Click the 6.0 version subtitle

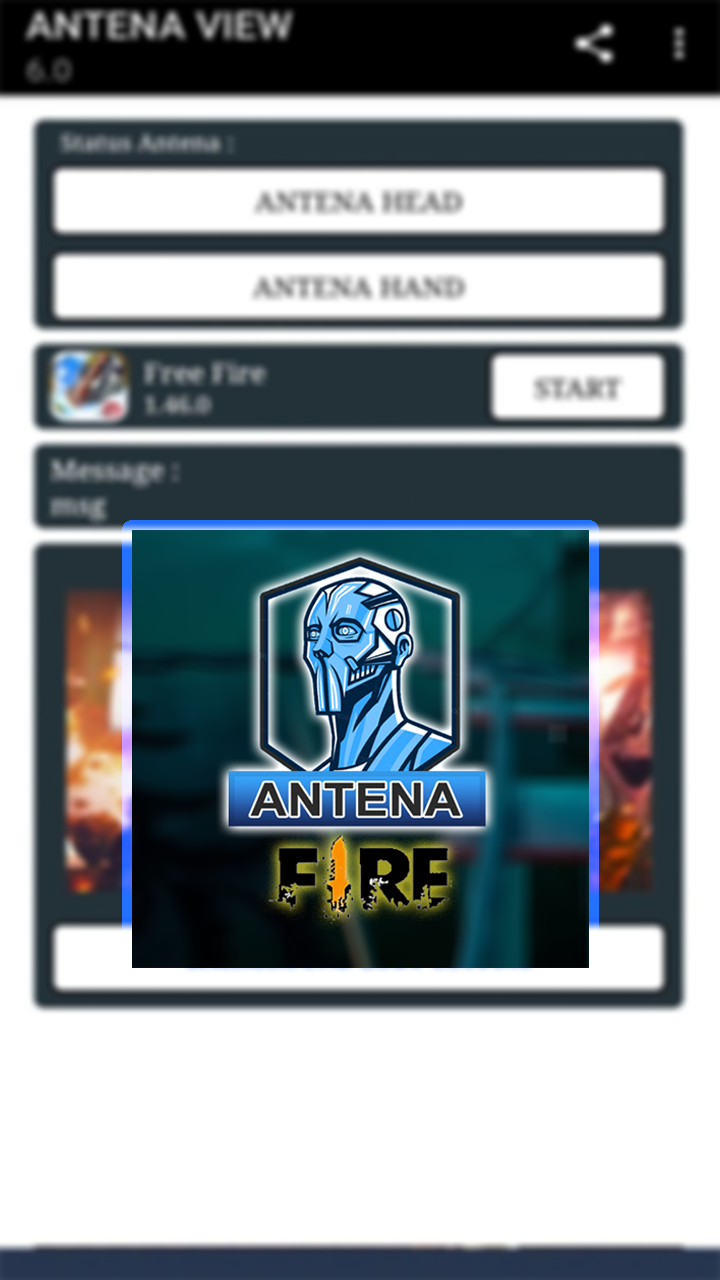48,71
